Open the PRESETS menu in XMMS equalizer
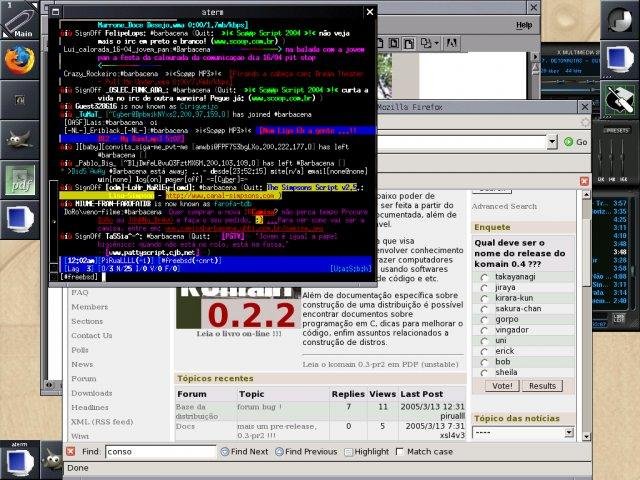The height and width of the screenshot is (480, 640). pos(616,131)
